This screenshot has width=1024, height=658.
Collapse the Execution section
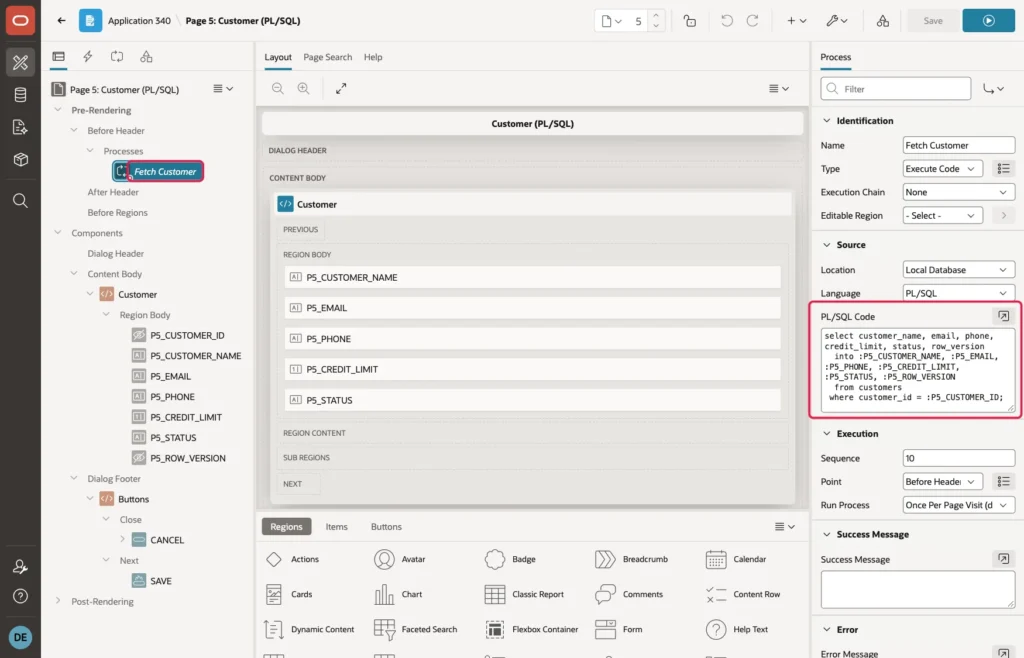click(x=826, y=433)
